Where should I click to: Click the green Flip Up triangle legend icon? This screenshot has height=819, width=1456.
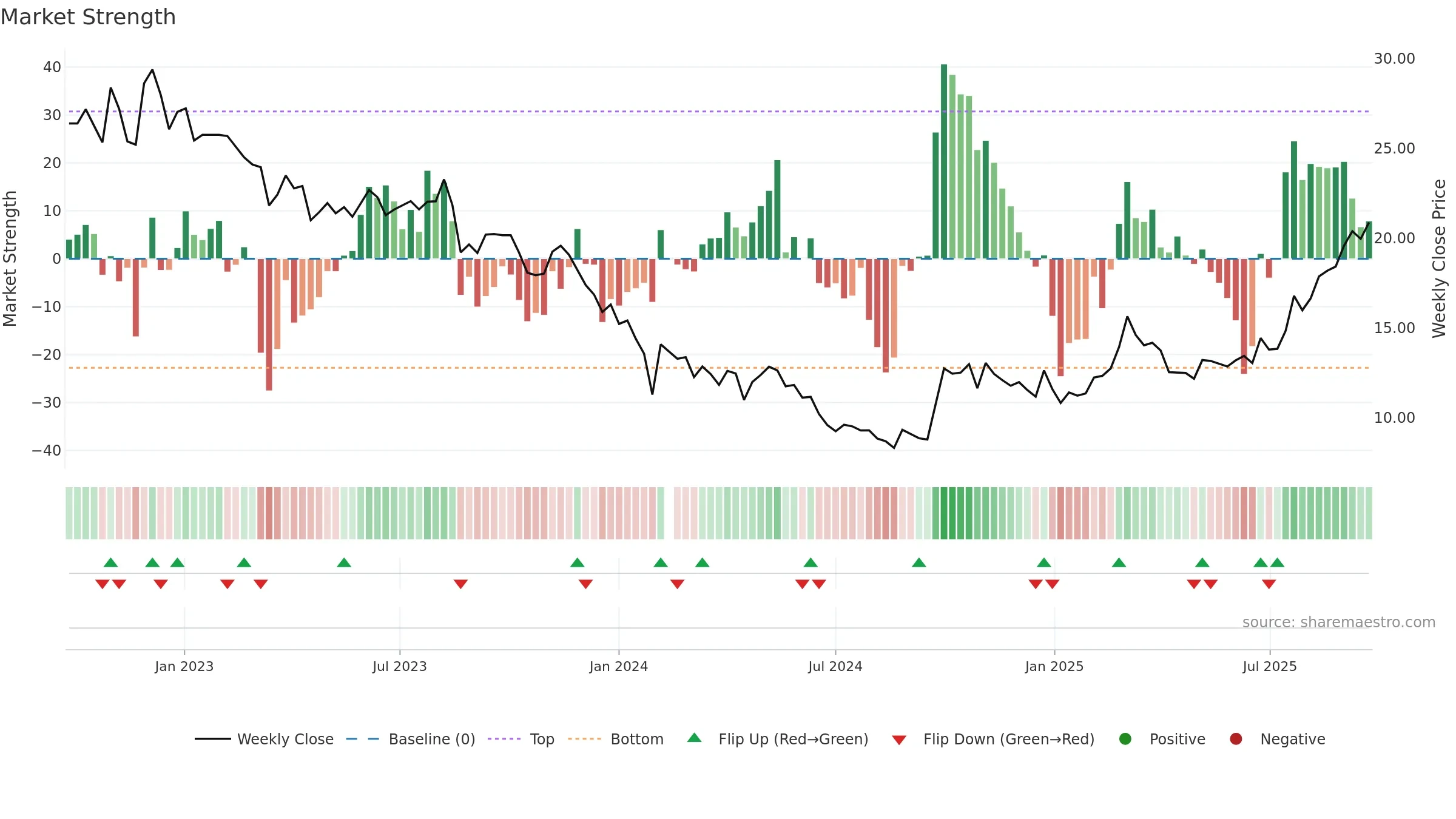pos(695,738)
